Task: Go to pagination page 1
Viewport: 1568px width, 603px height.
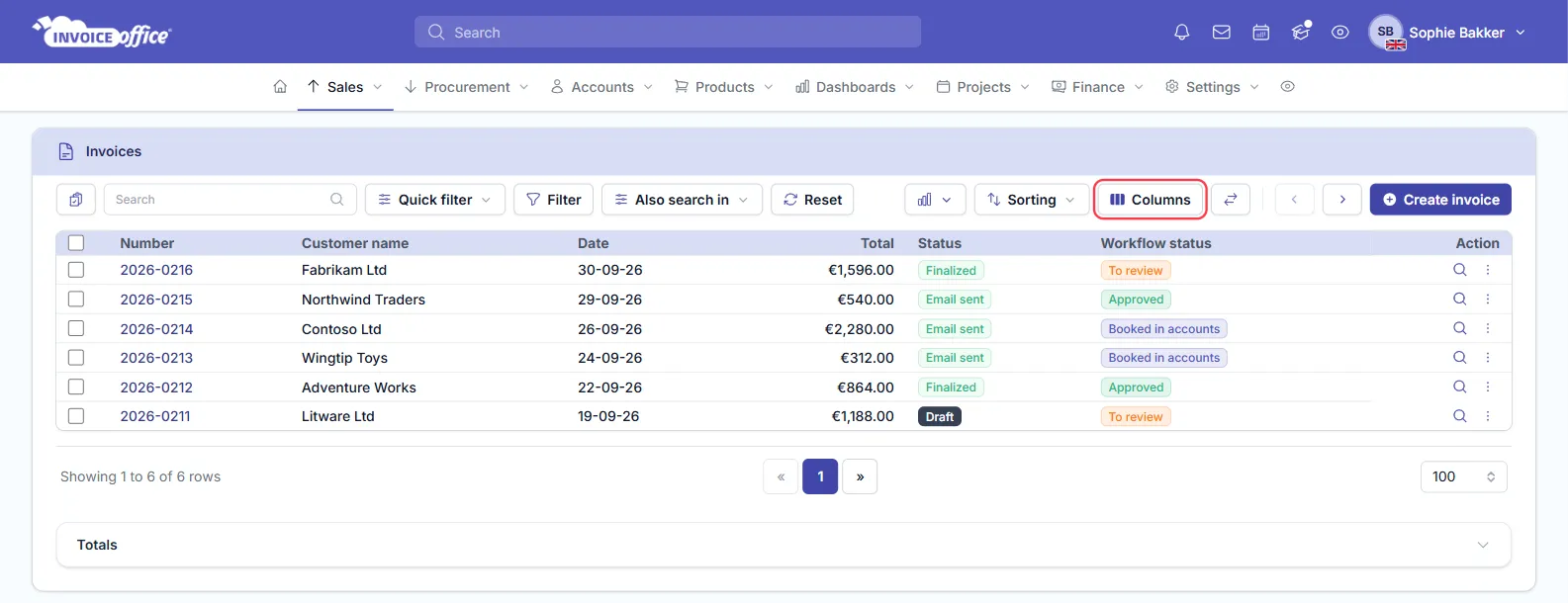Action: click(x=820, y=476)
